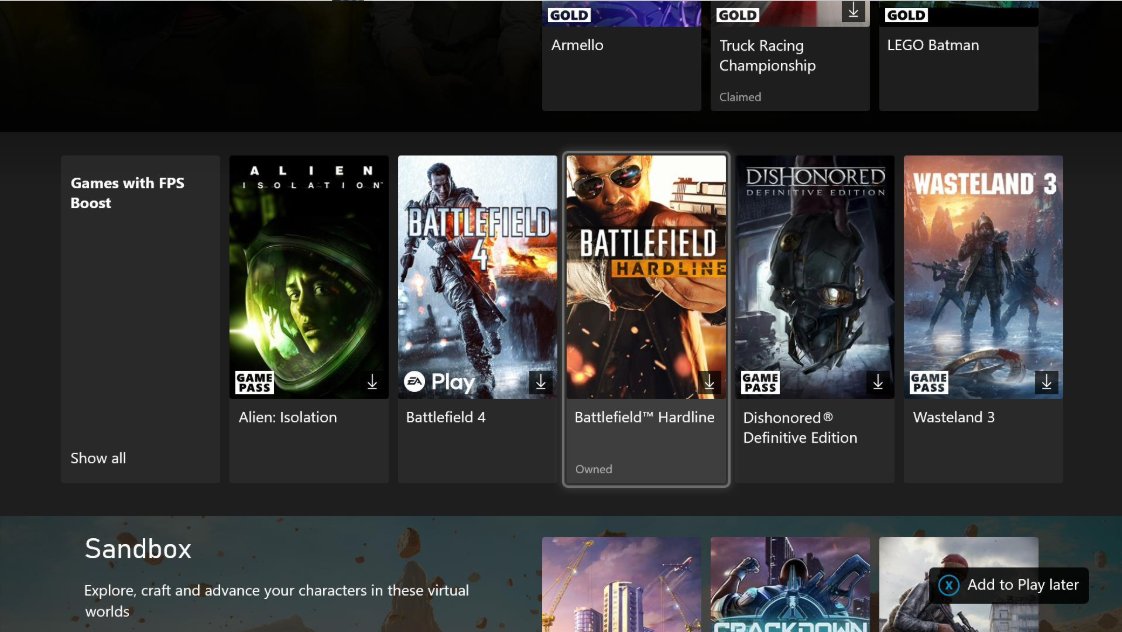Screen dimensions: 1122x632
Task: Click the Sandbox description about virtual worlds
Action: 277,601
